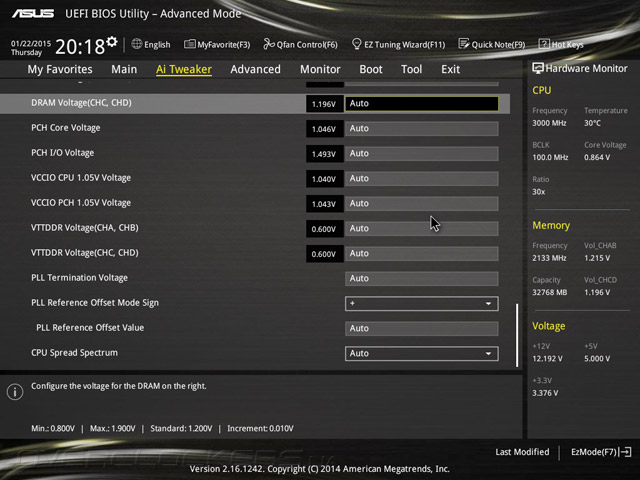Open Quick Note(F9)
The height and width of the screenshot is (480, 640).
492,44
